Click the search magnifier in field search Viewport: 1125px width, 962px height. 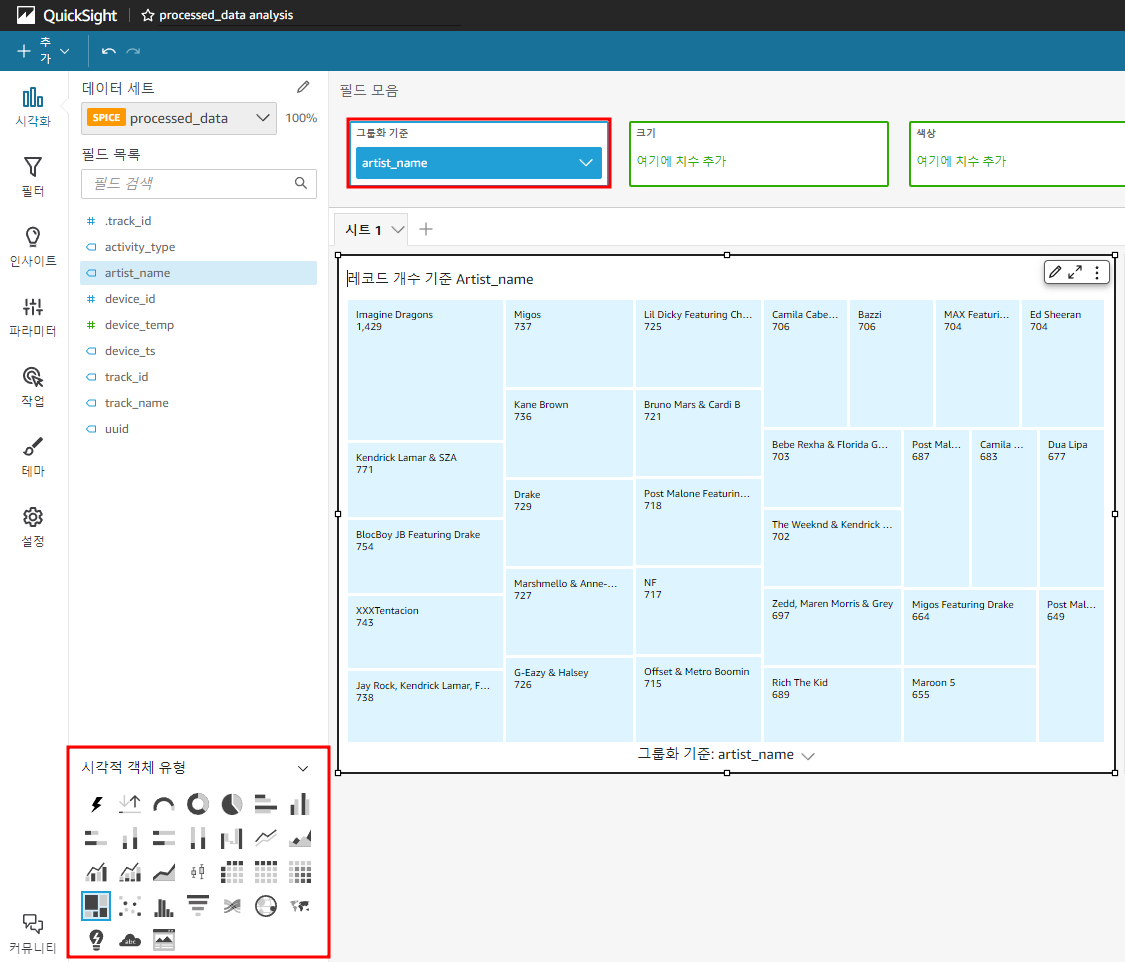[x=301, y=184]
